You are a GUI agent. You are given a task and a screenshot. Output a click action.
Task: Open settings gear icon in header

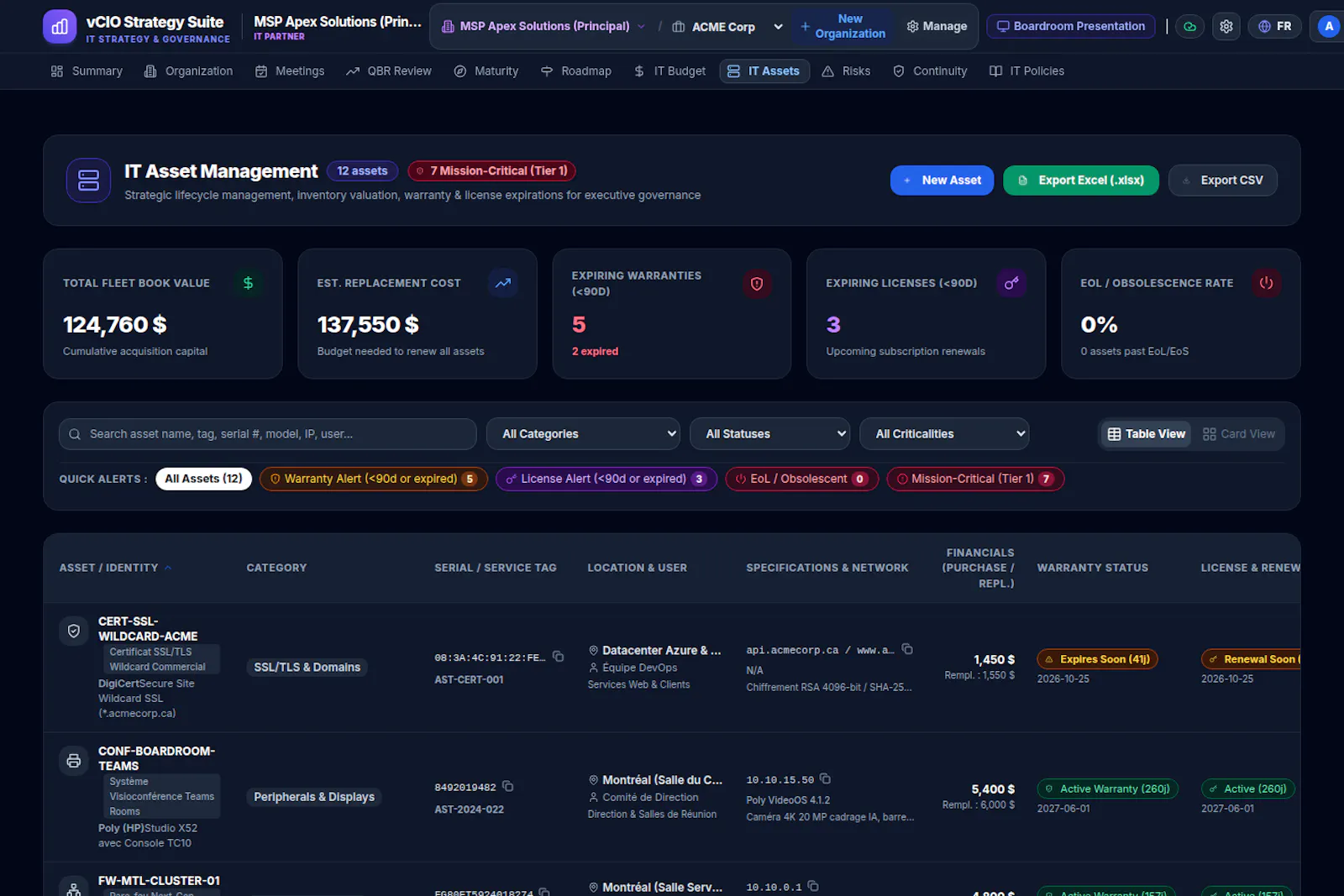pyautogui.click(x=1226, y=27)
